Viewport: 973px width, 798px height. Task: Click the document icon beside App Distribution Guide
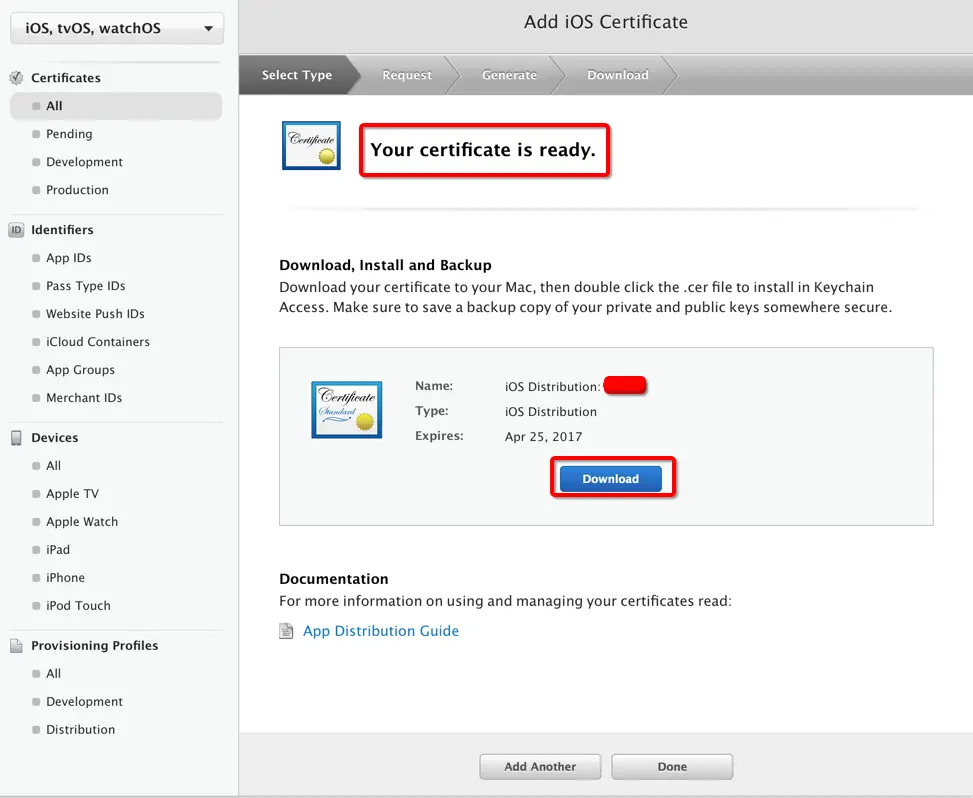(286, 631)
